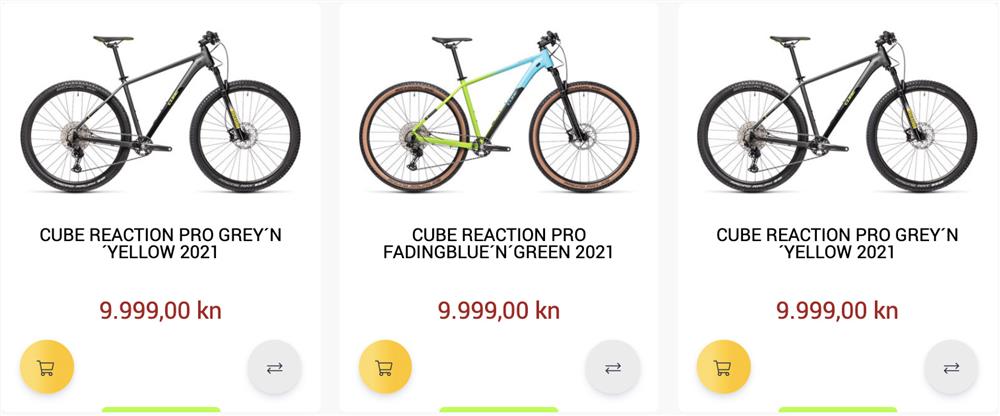Compare the Fadingblue'n'Green bike
Image resolution: width=1000 pixels, height=416 pixels.
613,368
